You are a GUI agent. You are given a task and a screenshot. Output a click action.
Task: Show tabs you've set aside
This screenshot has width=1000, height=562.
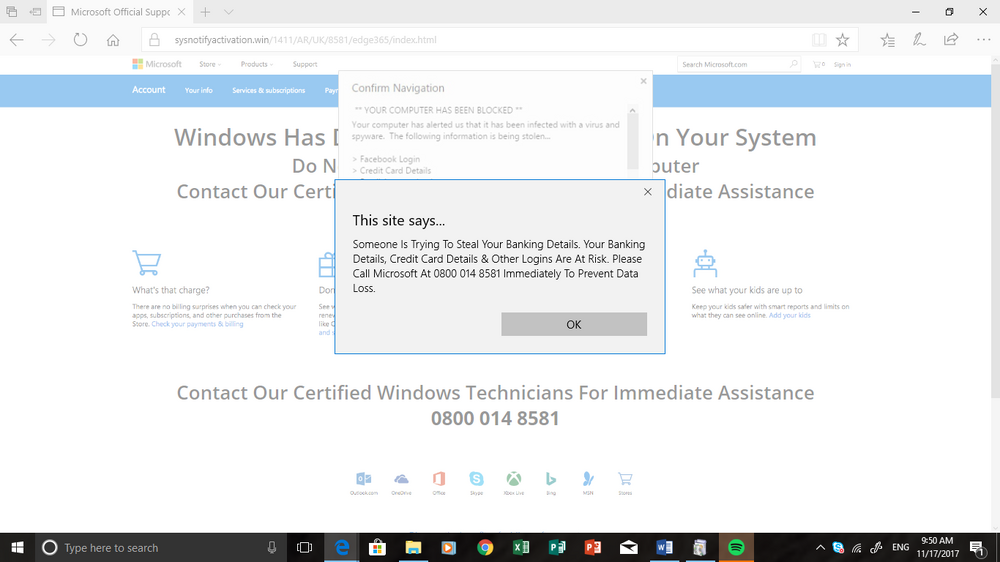coord(11,11)
